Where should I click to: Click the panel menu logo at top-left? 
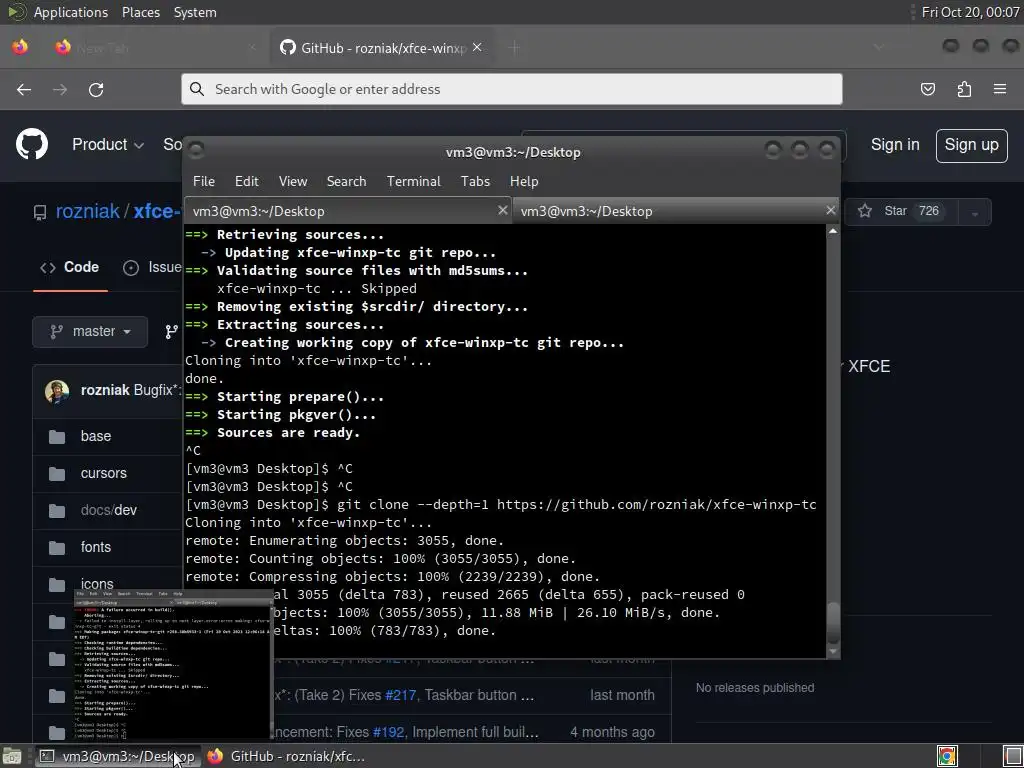point(17,12)
